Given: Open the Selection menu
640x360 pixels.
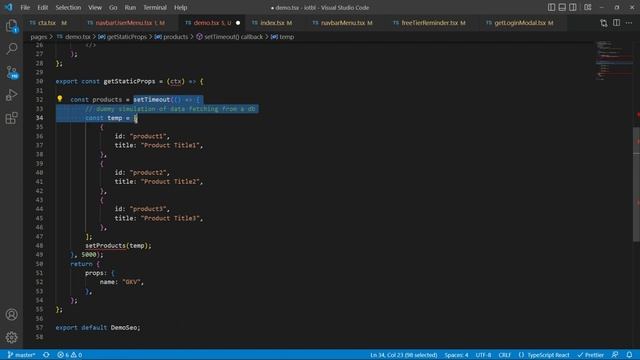Looking at the screenshot, I should pos(68,7).
